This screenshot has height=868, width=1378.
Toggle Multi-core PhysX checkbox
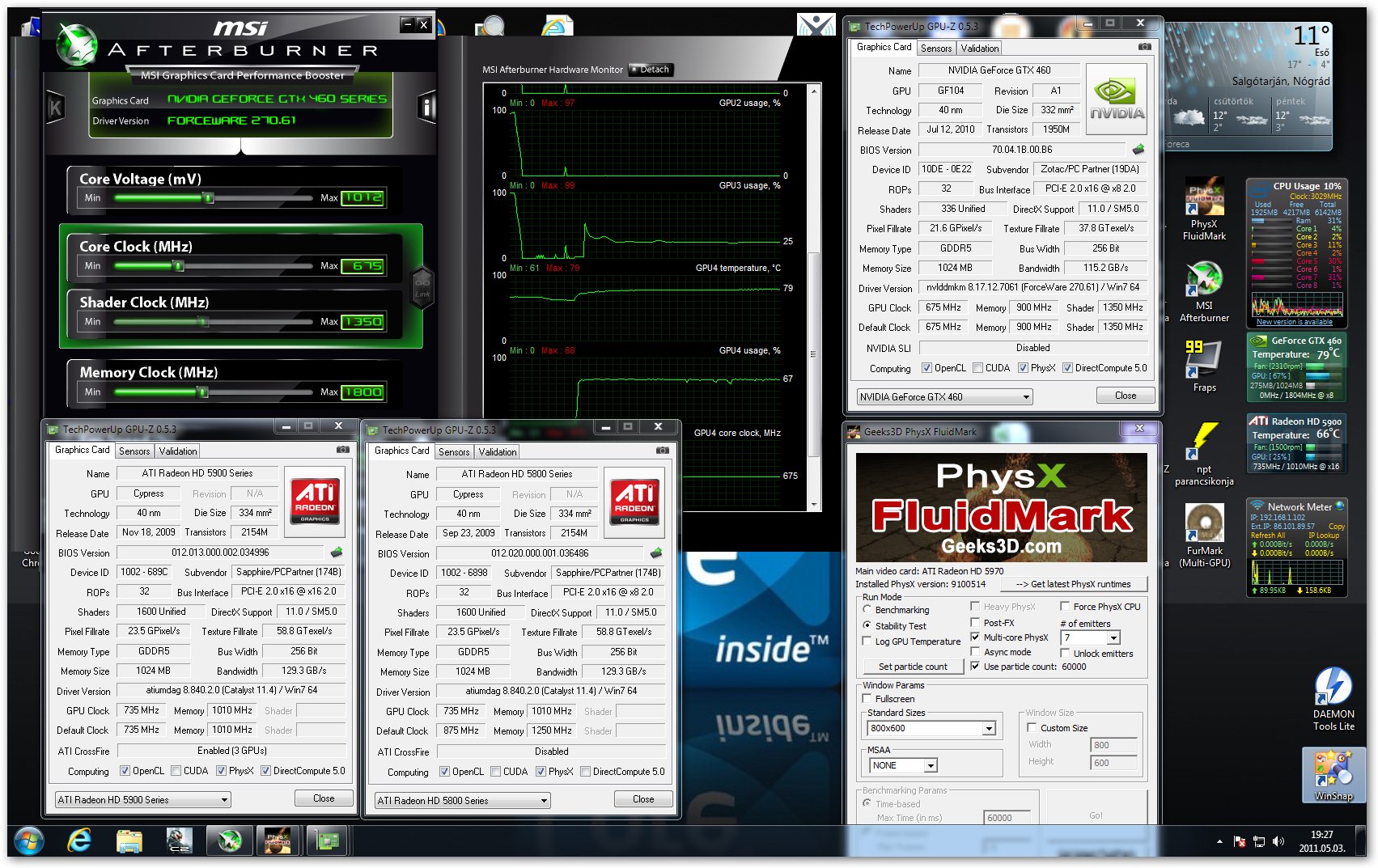[x=975, y=637]
